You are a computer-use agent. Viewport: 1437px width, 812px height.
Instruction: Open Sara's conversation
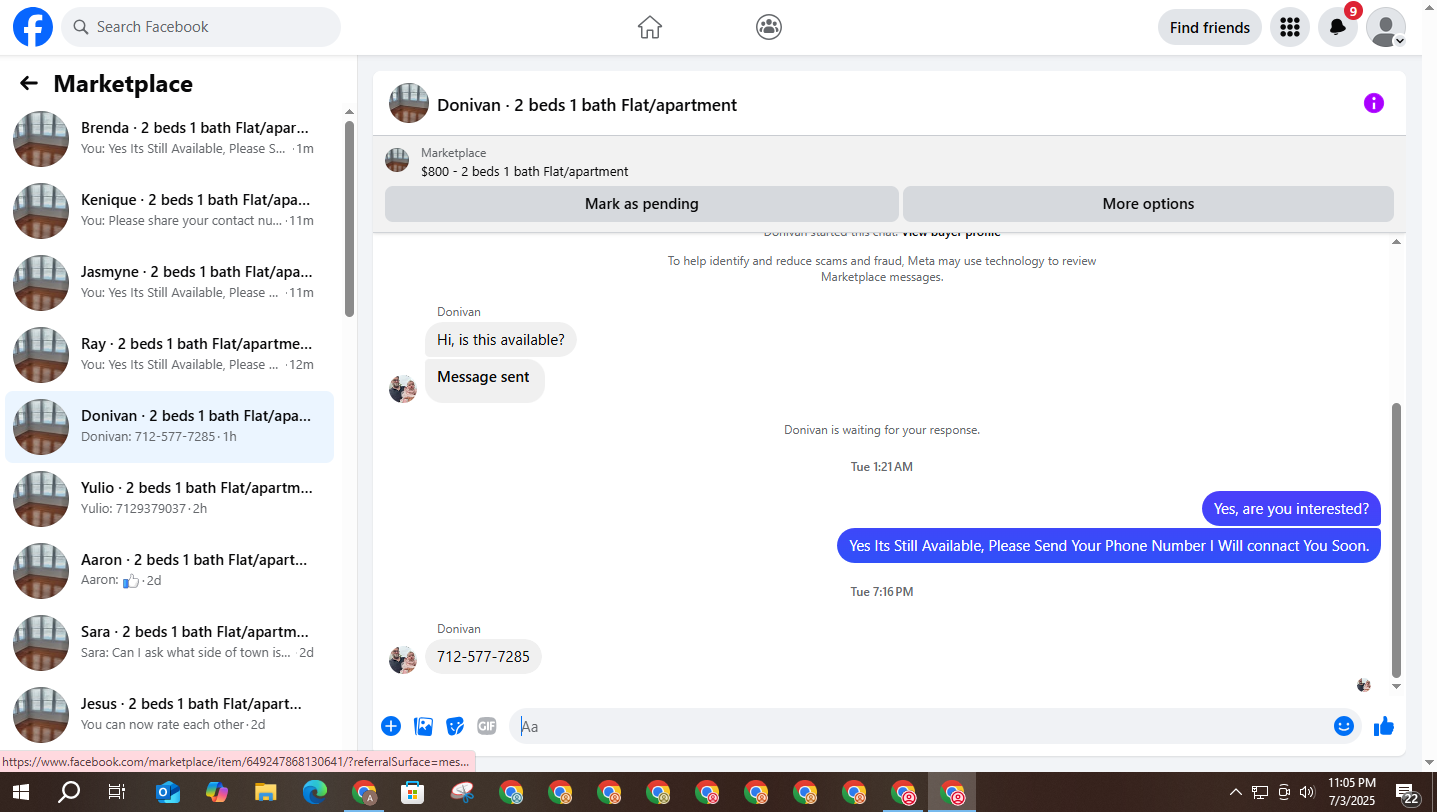[170, 643]
